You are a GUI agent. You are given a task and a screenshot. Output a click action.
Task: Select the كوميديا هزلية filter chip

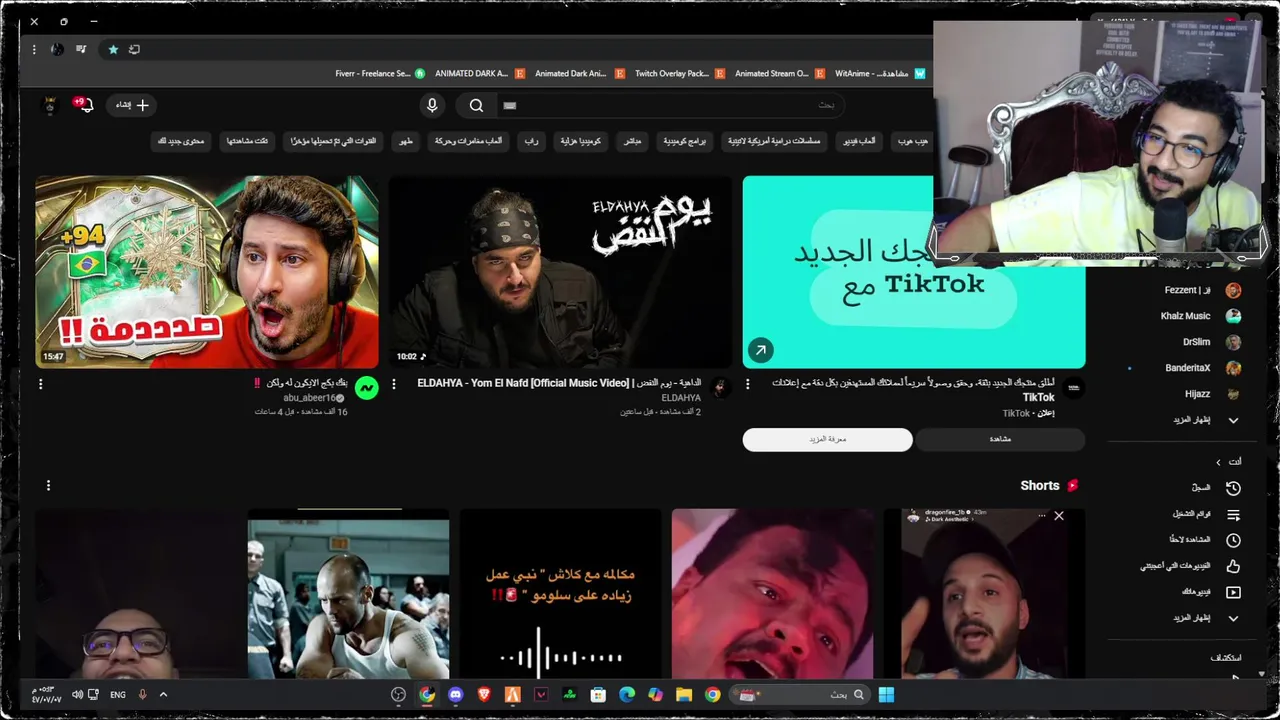[x=580, y=141]
